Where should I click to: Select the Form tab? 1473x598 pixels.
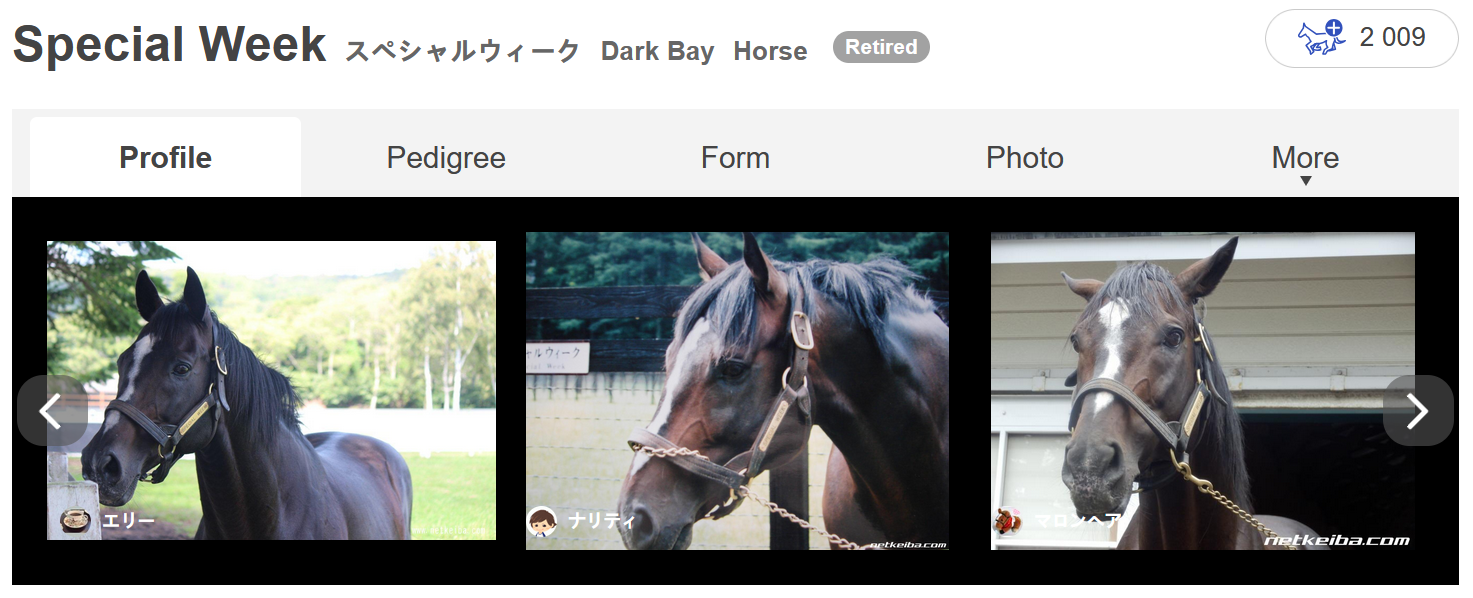pyautogui.click(x=735, y=157)
